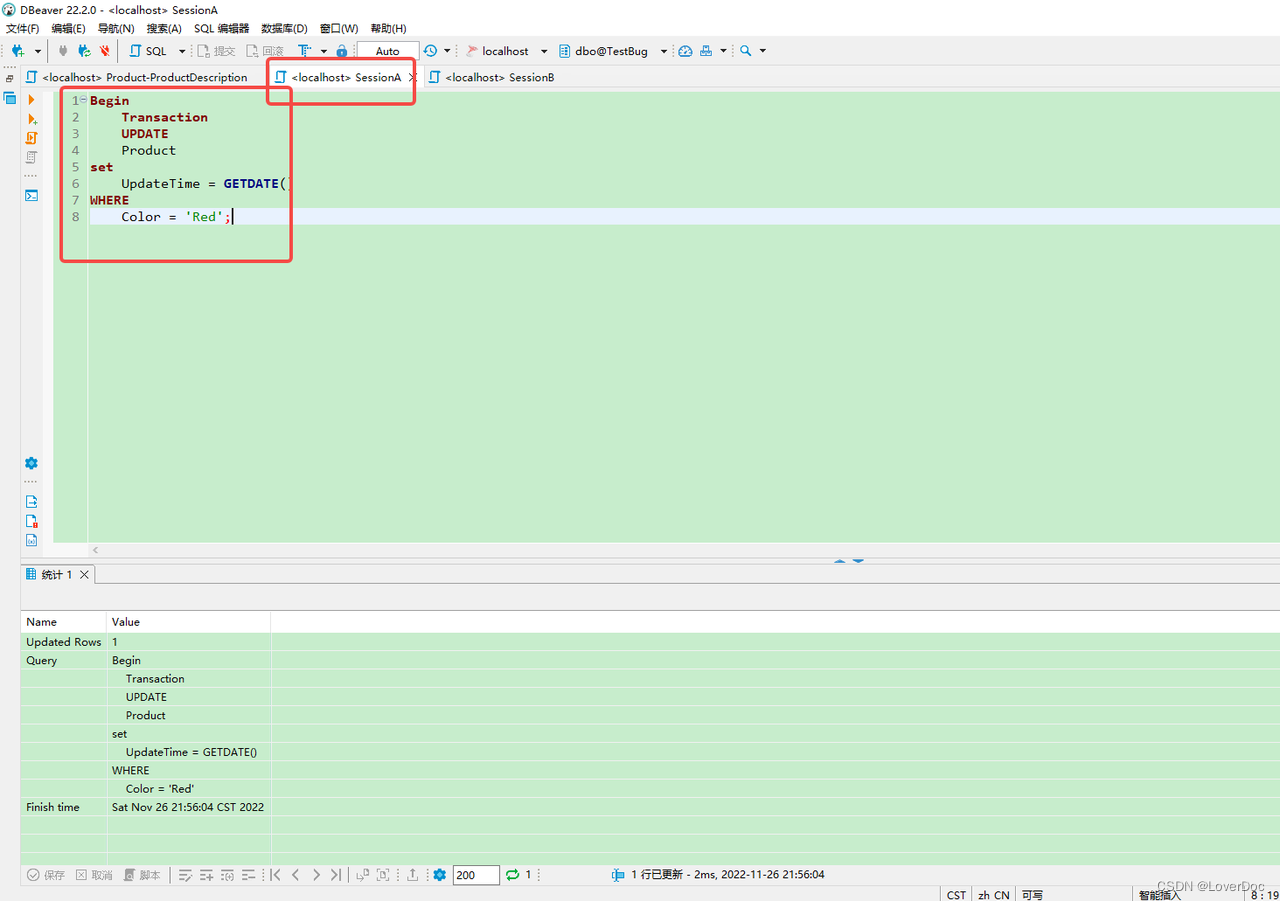
Task: Execute SQL statement with orange play icon
Action: (31, 100)
